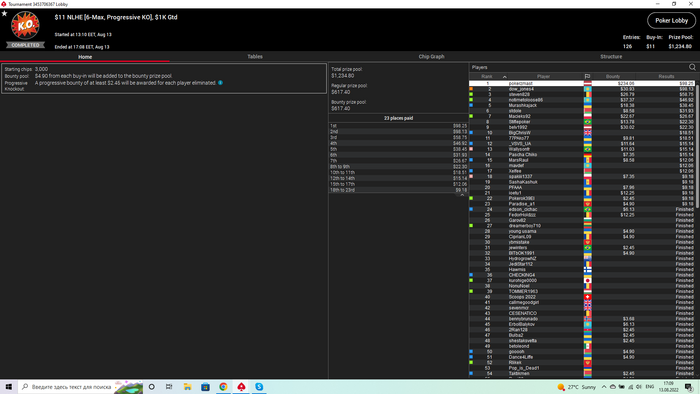700x394 pixels.
Task: Select player SashaKashuk row
Action: point(582,182)
